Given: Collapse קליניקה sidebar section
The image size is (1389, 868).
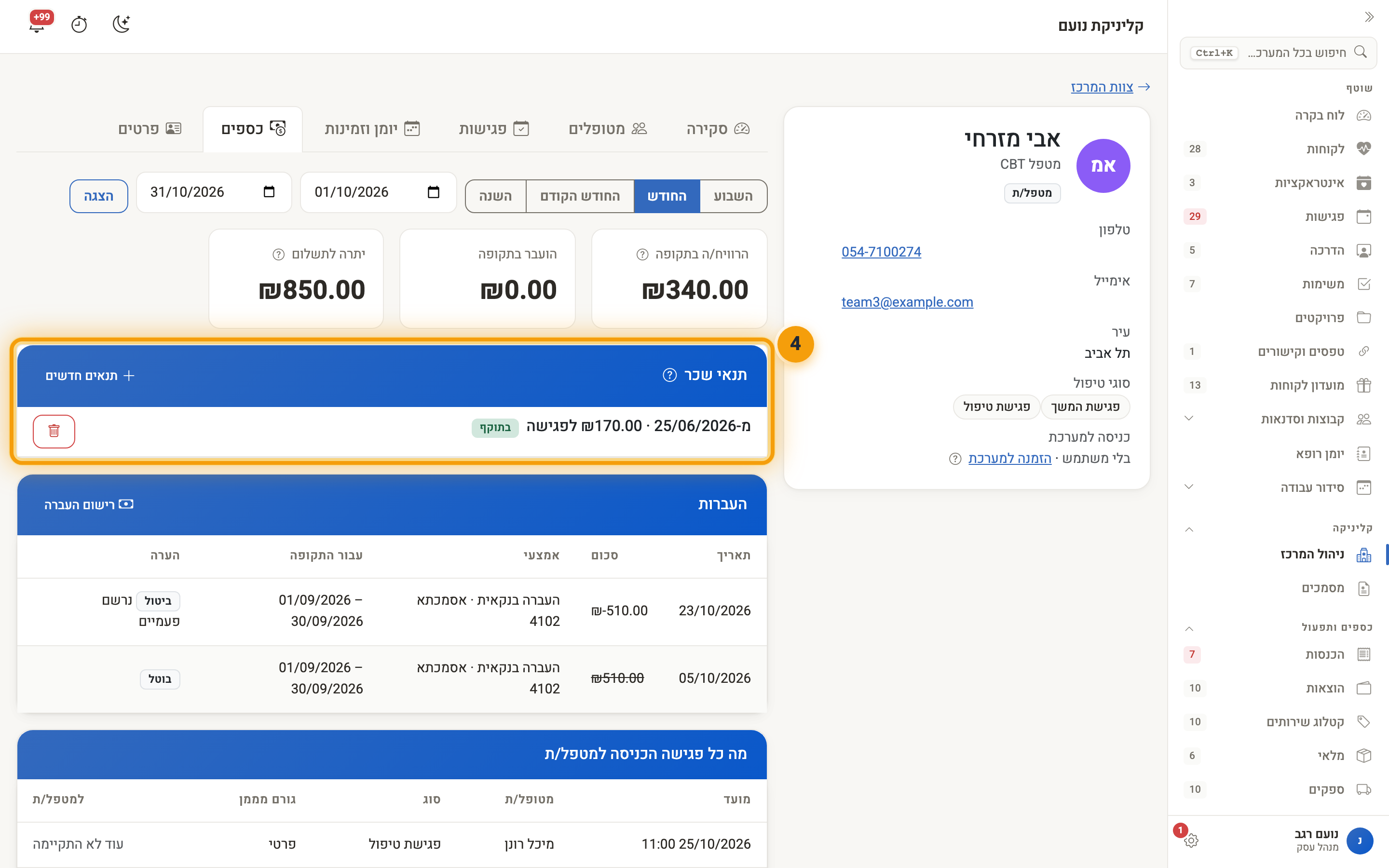Looking at the screenshot, I should (x=1189, y=529).
